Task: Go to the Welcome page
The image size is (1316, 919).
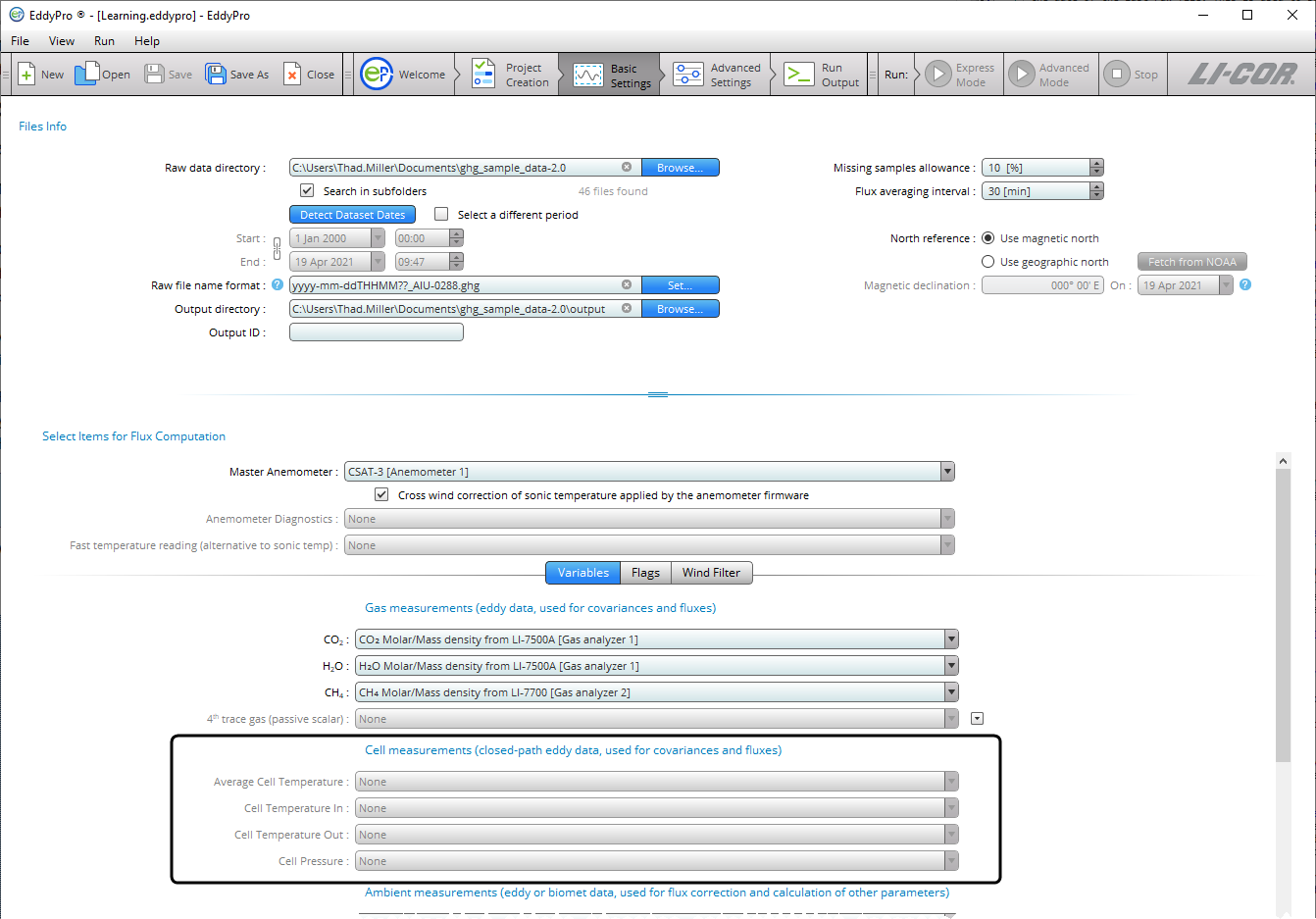Action: click(x=403, y=75)
